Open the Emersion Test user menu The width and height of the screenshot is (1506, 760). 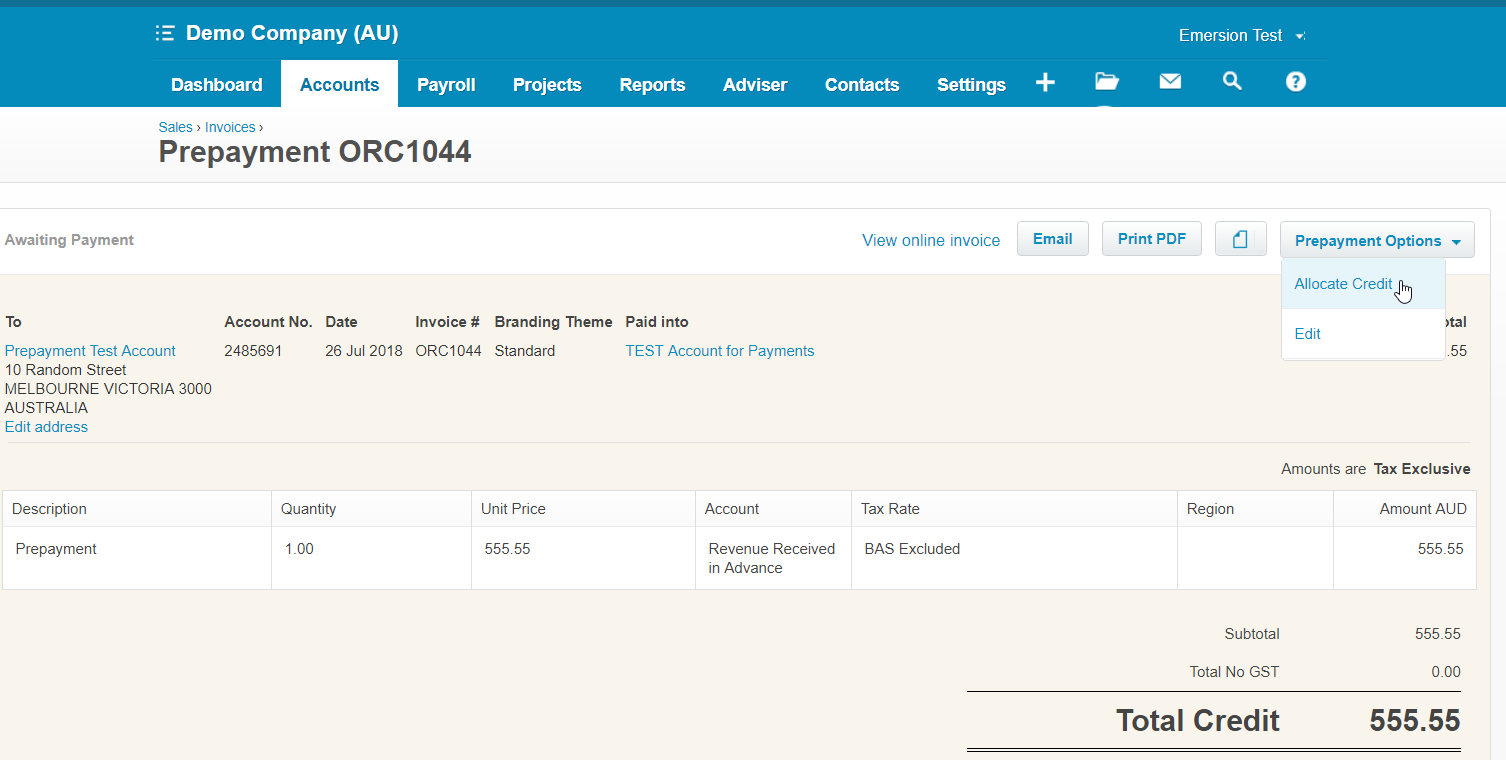pyautogui.click(x=1241, y=36)
